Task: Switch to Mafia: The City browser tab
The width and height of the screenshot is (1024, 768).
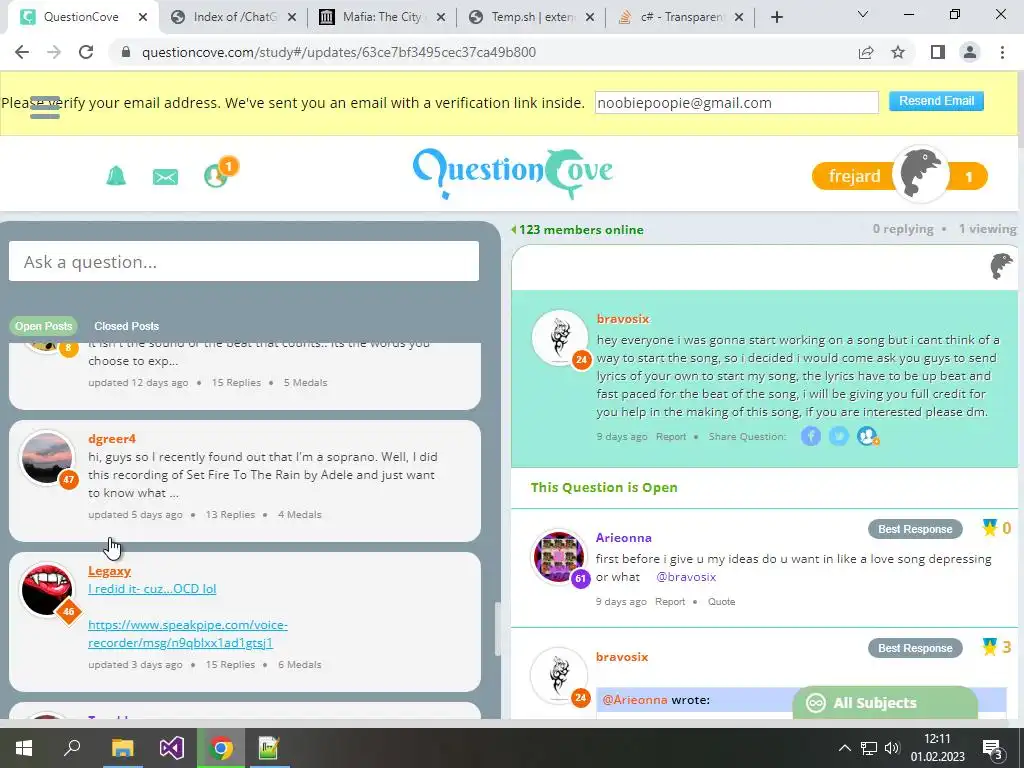Action: coord(382,17)
